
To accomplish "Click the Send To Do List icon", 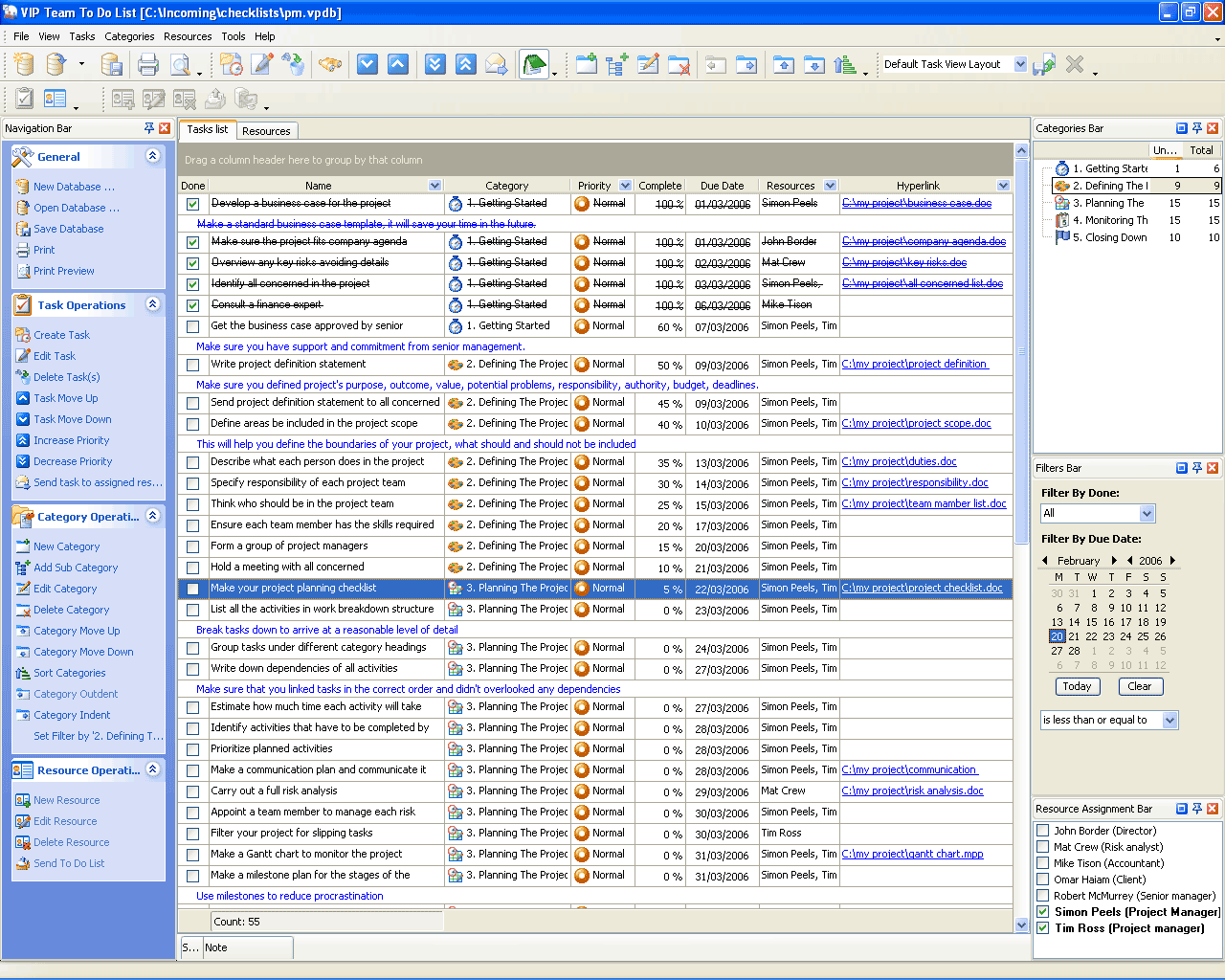I will (x=23, y=863).
